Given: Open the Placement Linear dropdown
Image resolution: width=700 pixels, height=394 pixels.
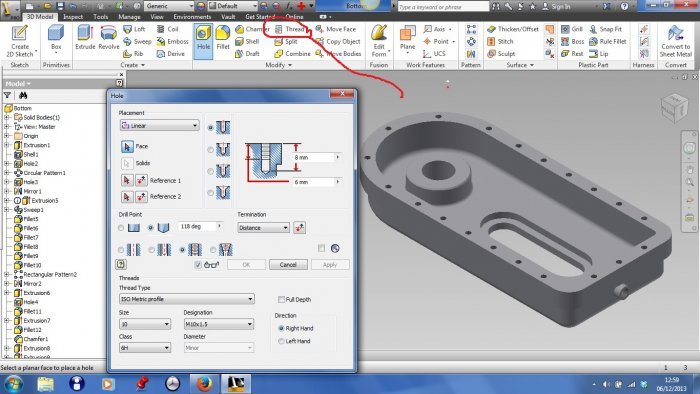Looking at the screenshot, I should click(160, 126).
